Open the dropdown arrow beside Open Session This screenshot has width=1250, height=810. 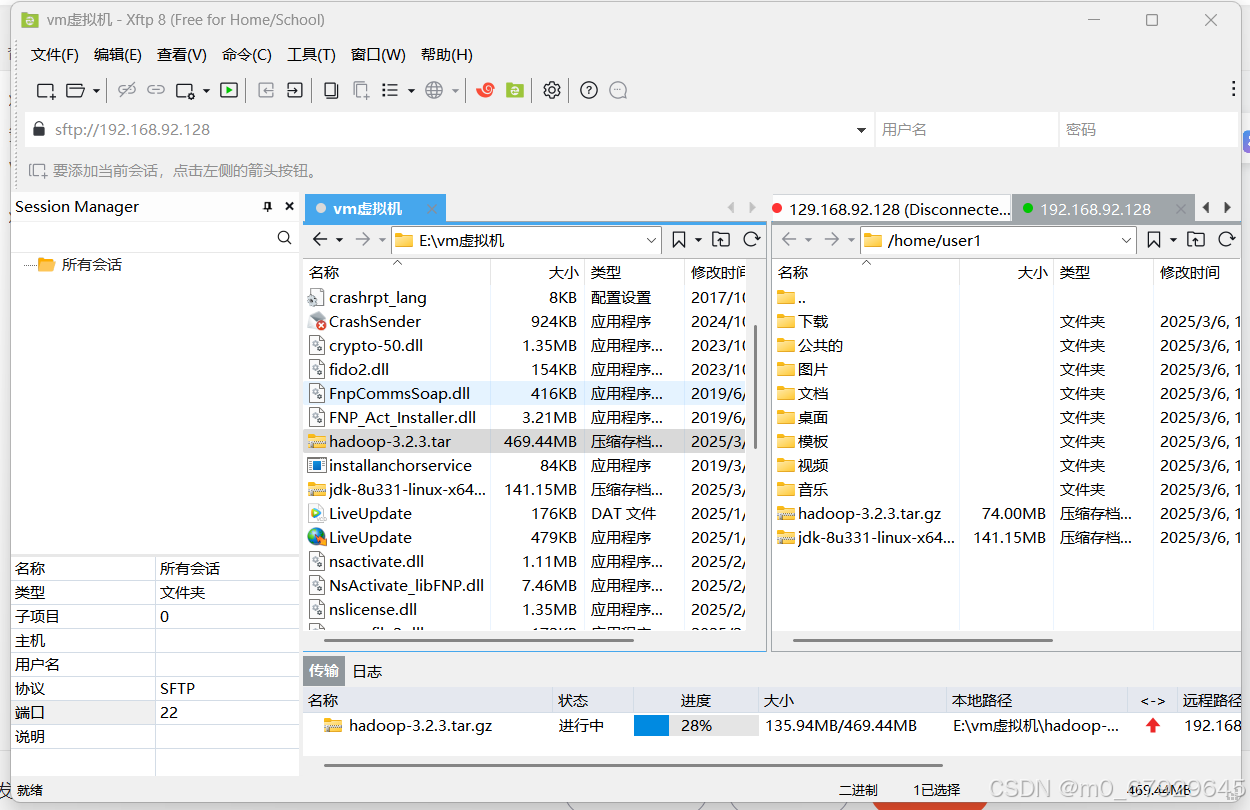coord(96,91)
